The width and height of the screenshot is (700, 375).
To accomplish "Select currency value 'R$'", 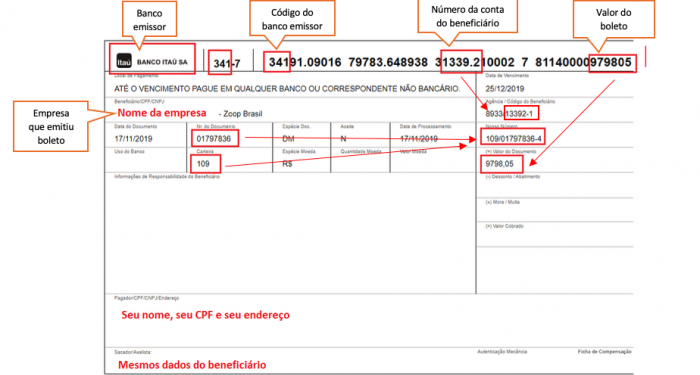I will [287, 164].
